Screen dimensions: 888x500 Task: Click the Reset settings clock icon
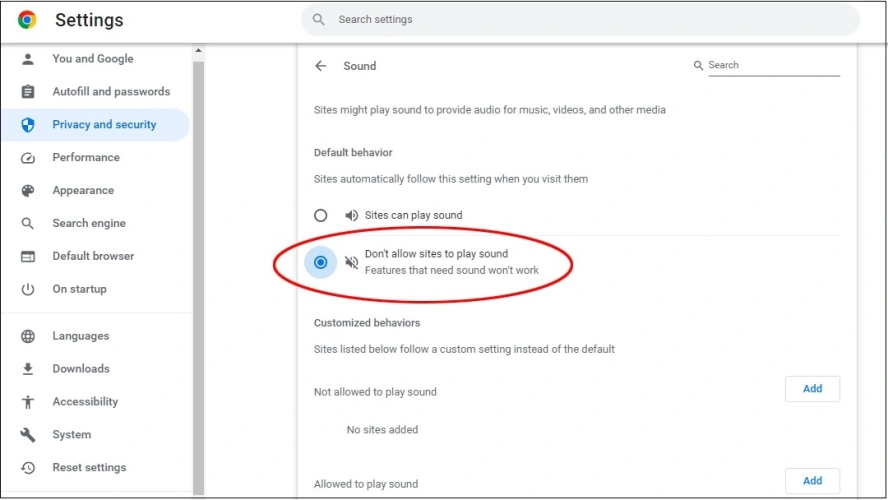28,468
